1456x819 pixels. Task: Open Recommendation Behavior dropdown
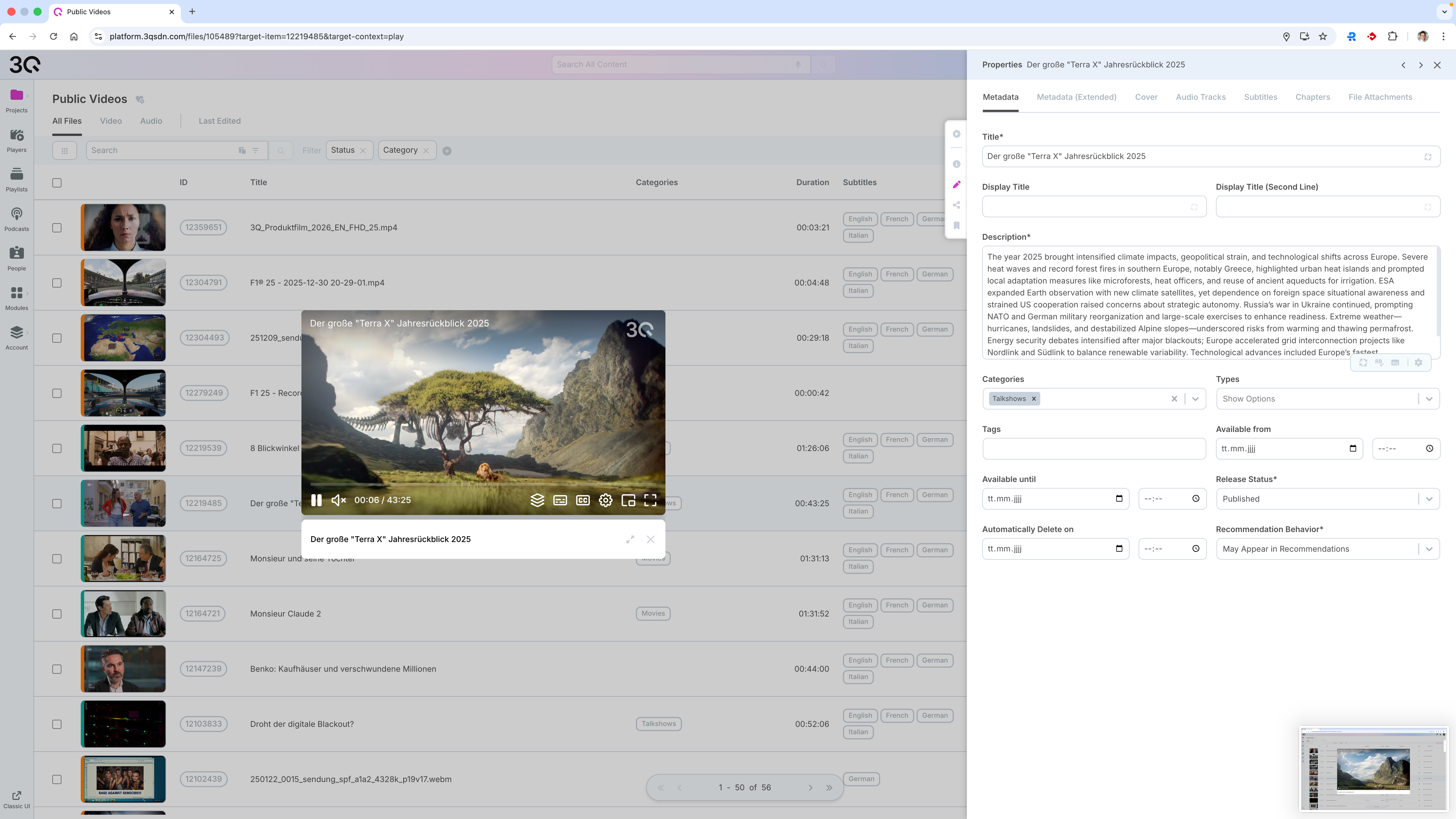point(1429,549)
